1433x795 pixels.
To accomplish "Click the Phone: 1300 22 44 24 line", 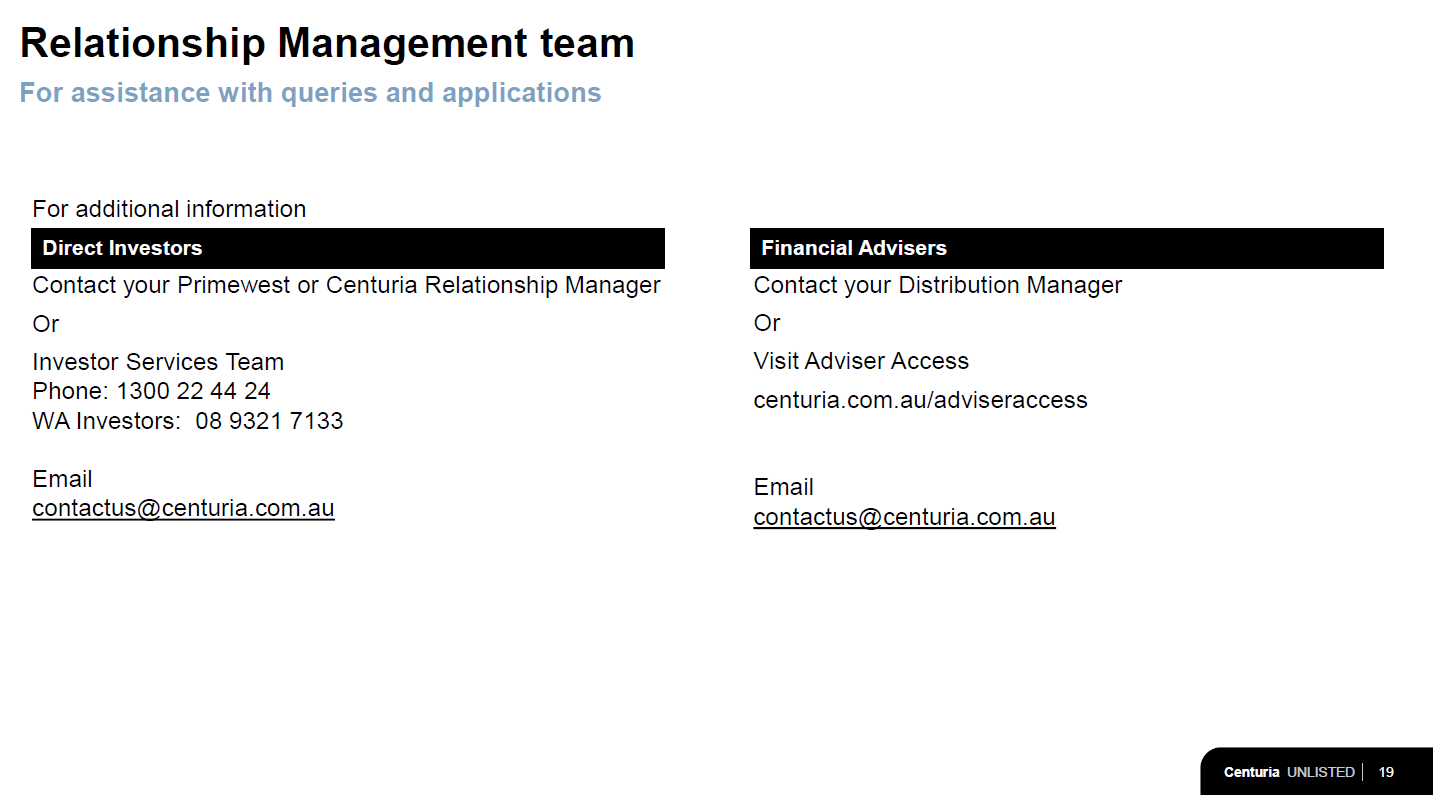I will pos(151,391).
